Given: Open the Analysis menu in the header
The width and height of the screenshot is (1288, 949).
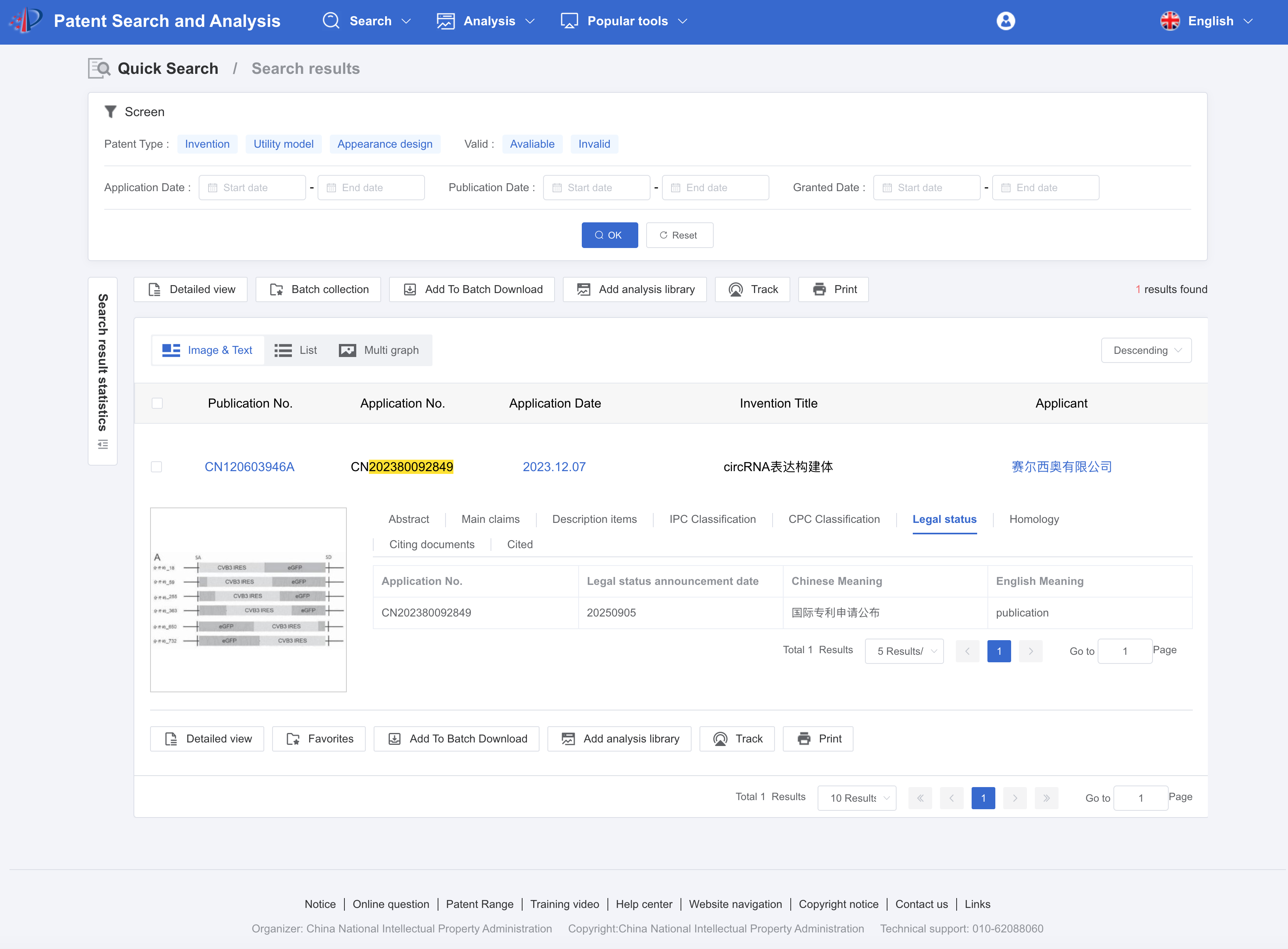Looking at the screenshot, I should click(x=486, y=21).
